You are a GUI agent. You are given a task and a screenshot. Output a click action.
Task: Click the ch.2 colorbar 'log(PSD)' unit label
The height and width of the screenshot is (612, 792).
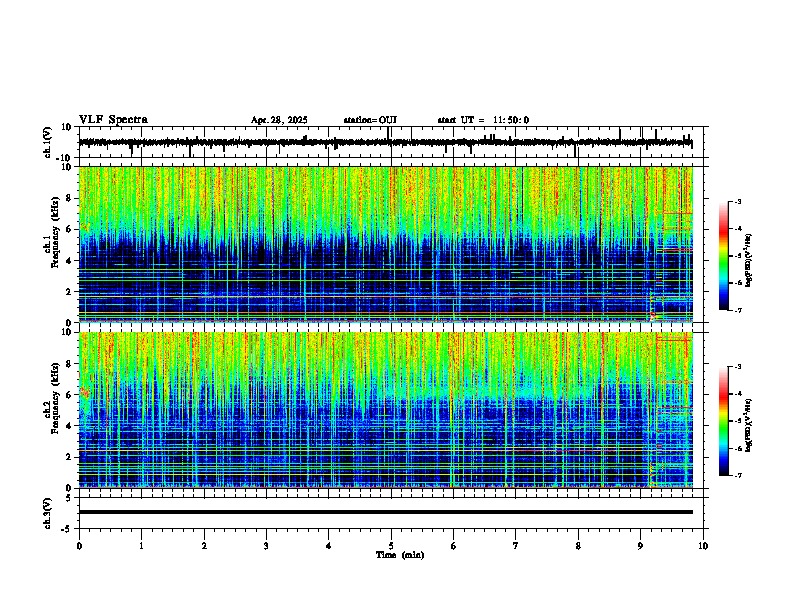click(749, 425)
